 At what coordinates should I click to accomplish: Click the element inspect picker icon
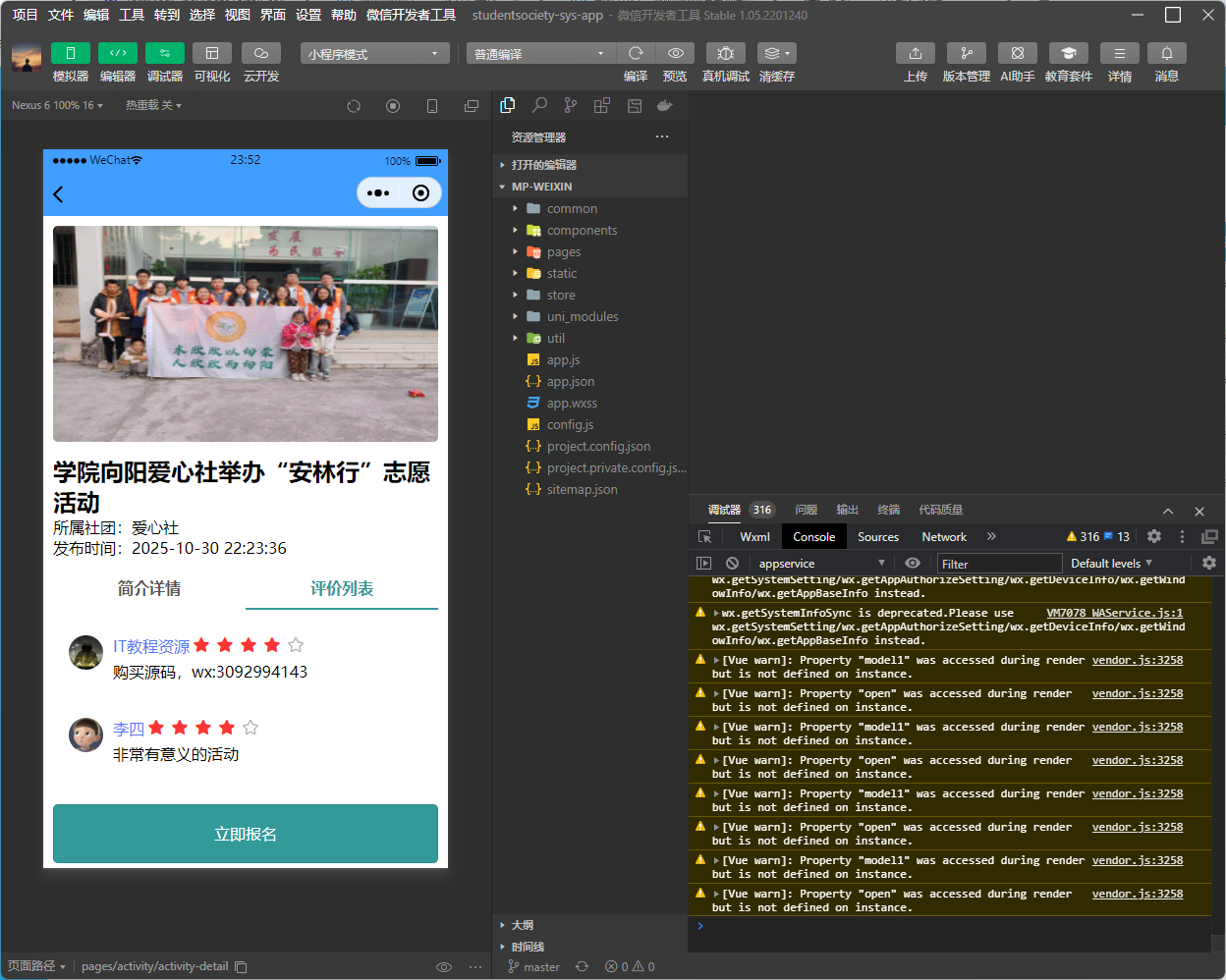[x=704, y=537]
